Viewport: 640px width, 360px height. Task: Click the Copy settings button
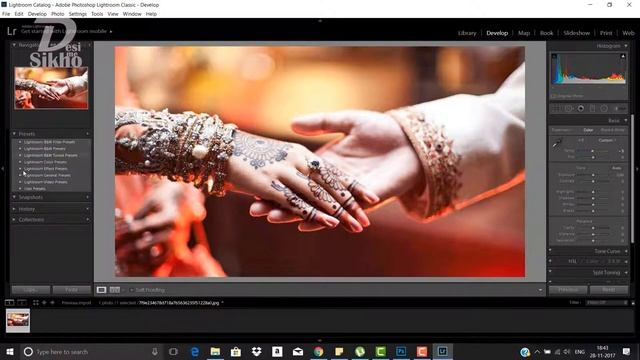point(31,290)
